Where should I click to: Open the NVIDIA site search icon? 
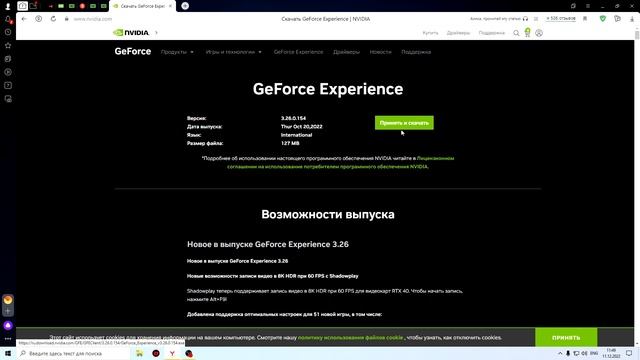pyautogui.click(x=516, y=33)
